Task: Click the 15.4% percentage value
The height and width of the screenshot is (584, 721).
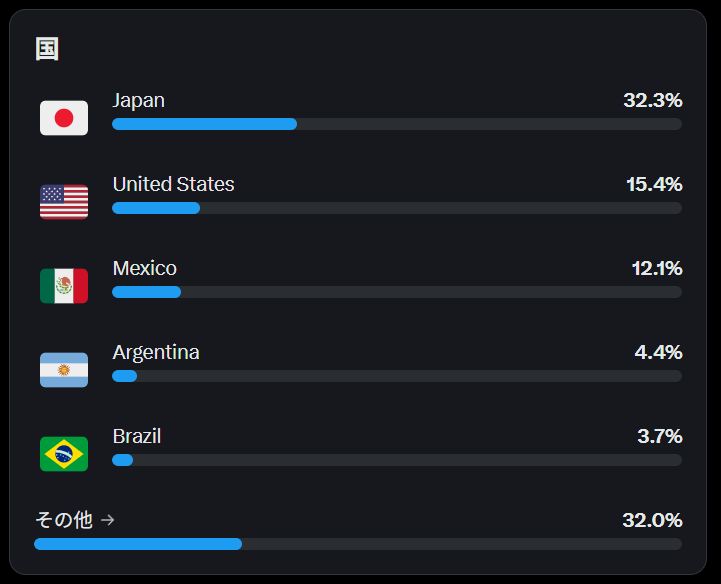Action: (x=654, y=184)
